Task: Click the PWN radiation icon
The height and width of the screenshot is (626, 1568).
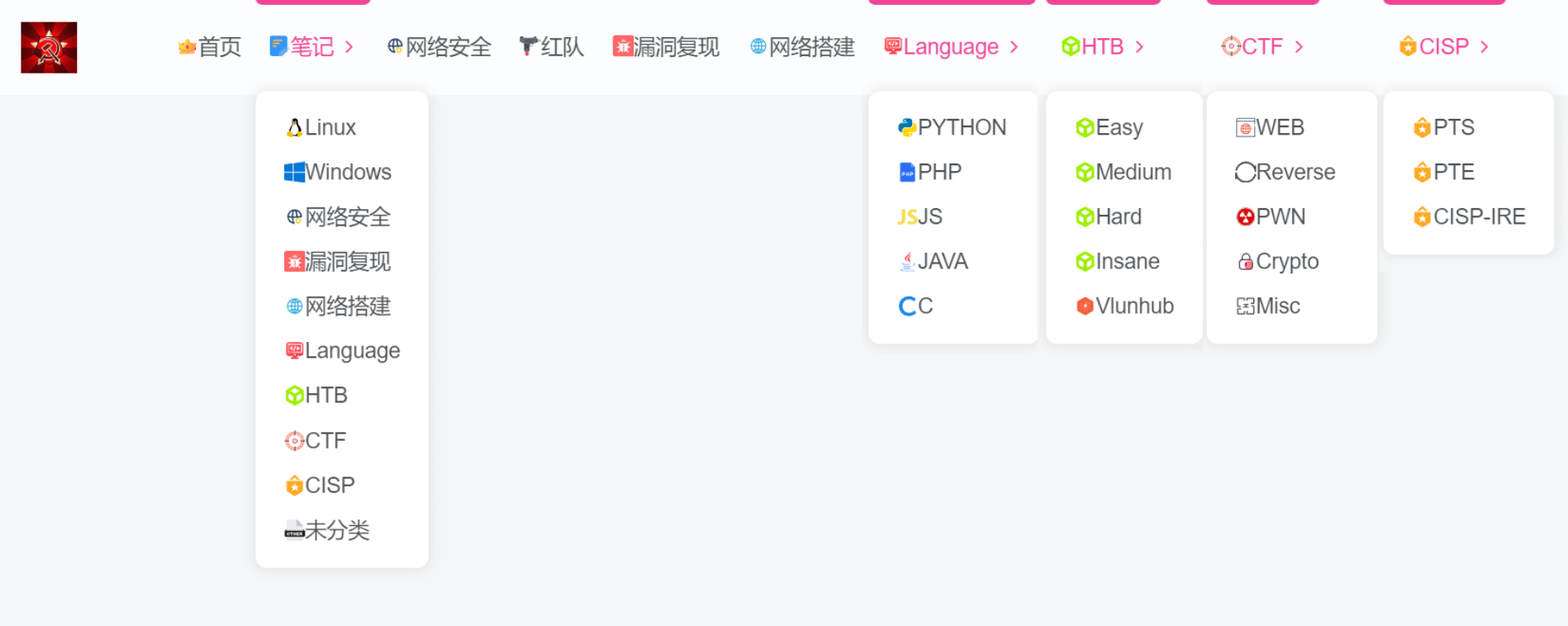Action: (x=1245, y=216)
